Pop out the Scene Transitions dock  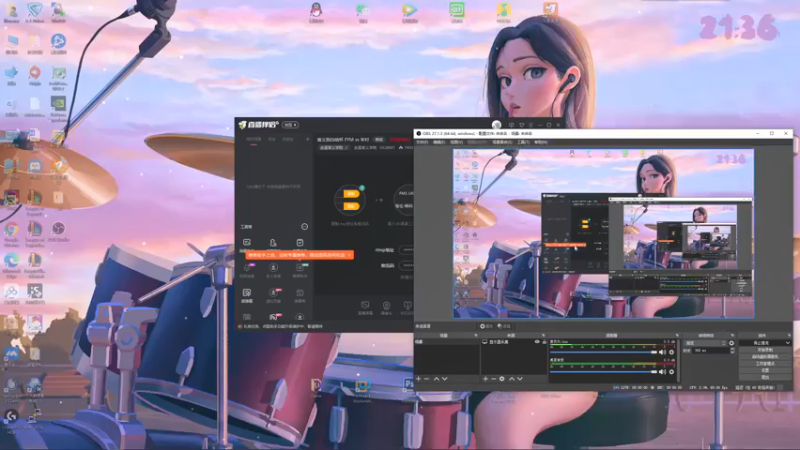pyautogui.click(x=733, y=335)
